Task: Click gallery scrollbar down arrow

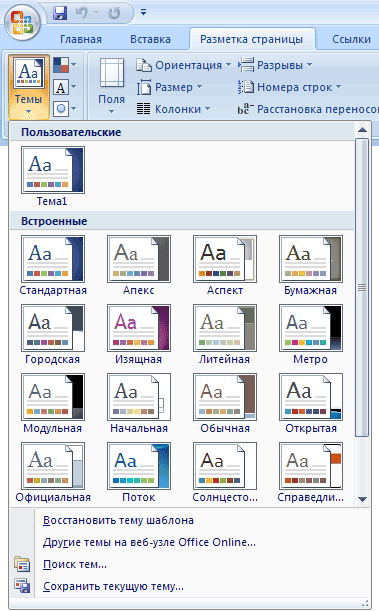Action: point(362,499)
